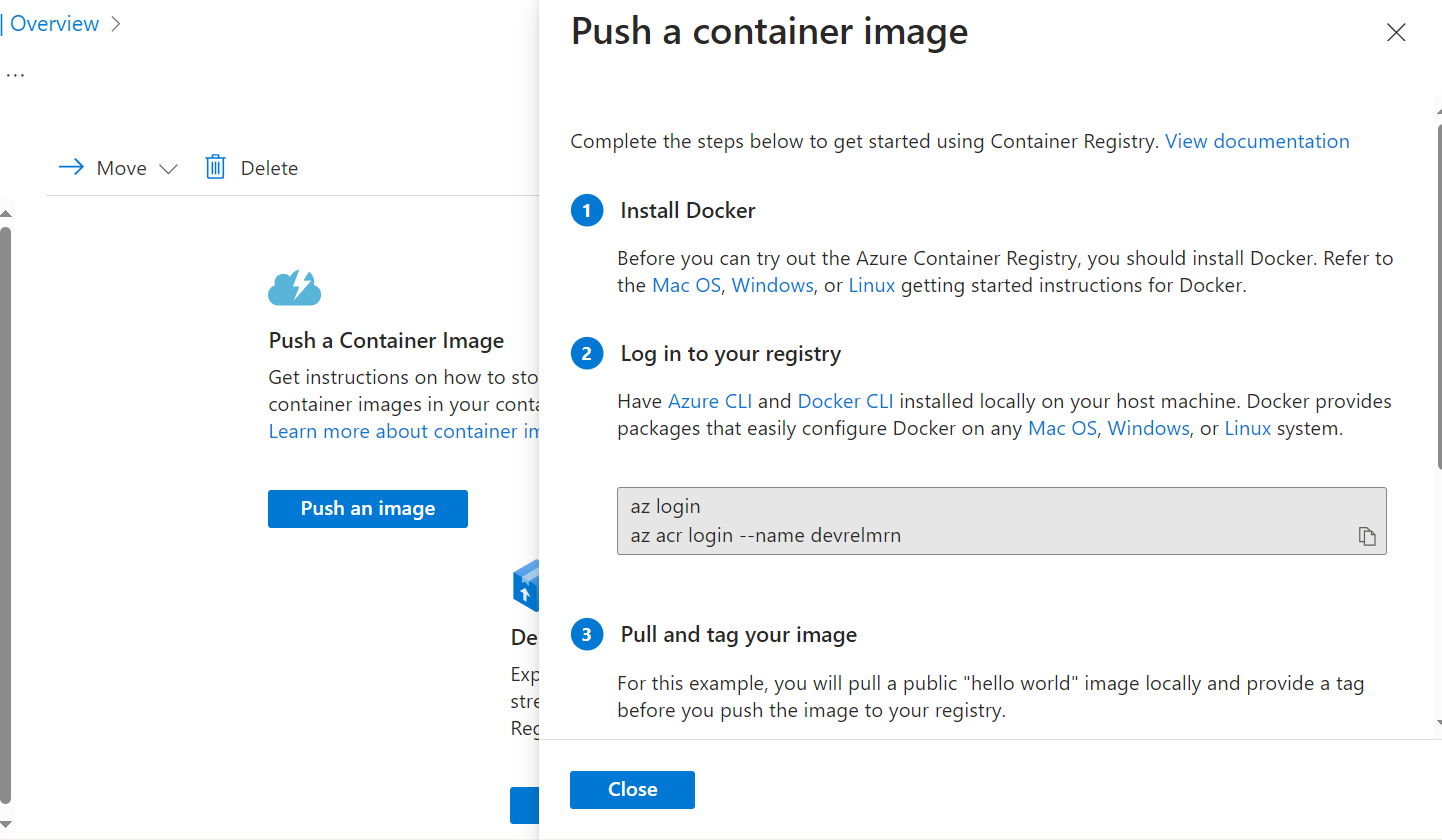Open Linux link under Install Docker
The height and width of the screenshot is (840, 1442).
tap(872, 285)
